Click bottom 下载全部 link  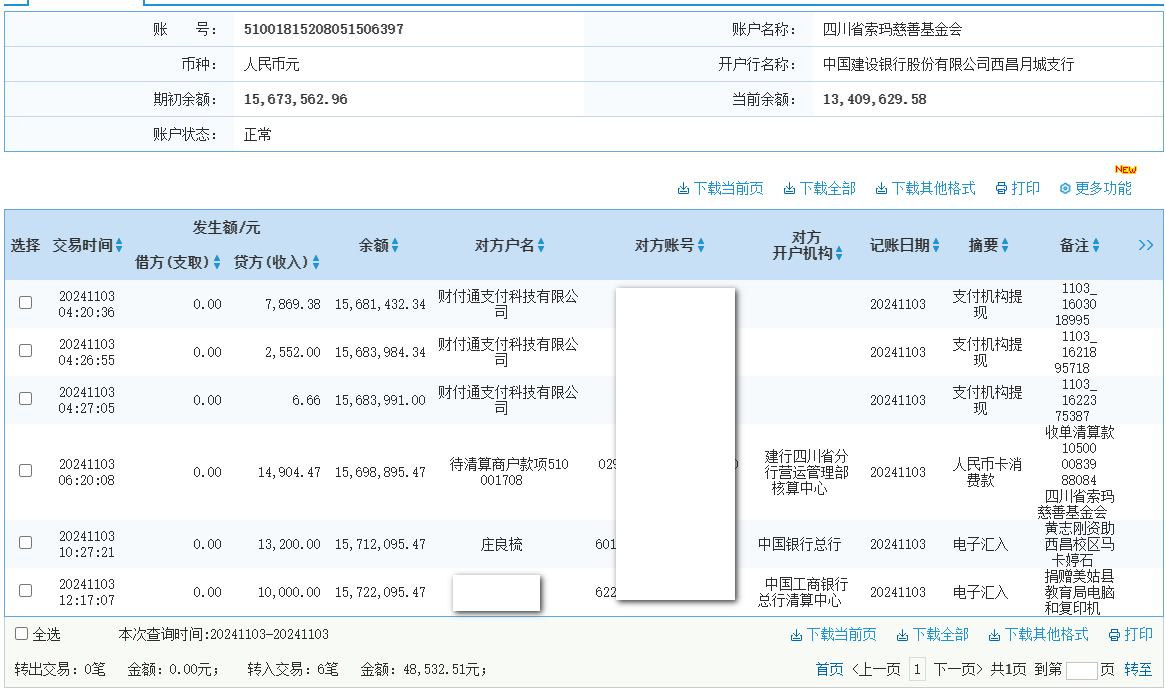point(940,634)
